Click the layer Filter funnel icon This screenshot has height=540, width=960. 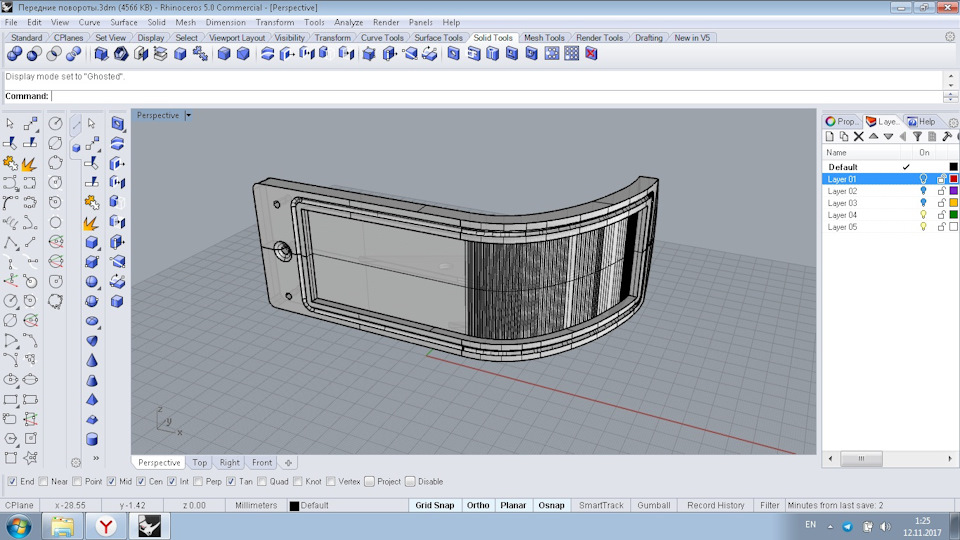[917, 137]
